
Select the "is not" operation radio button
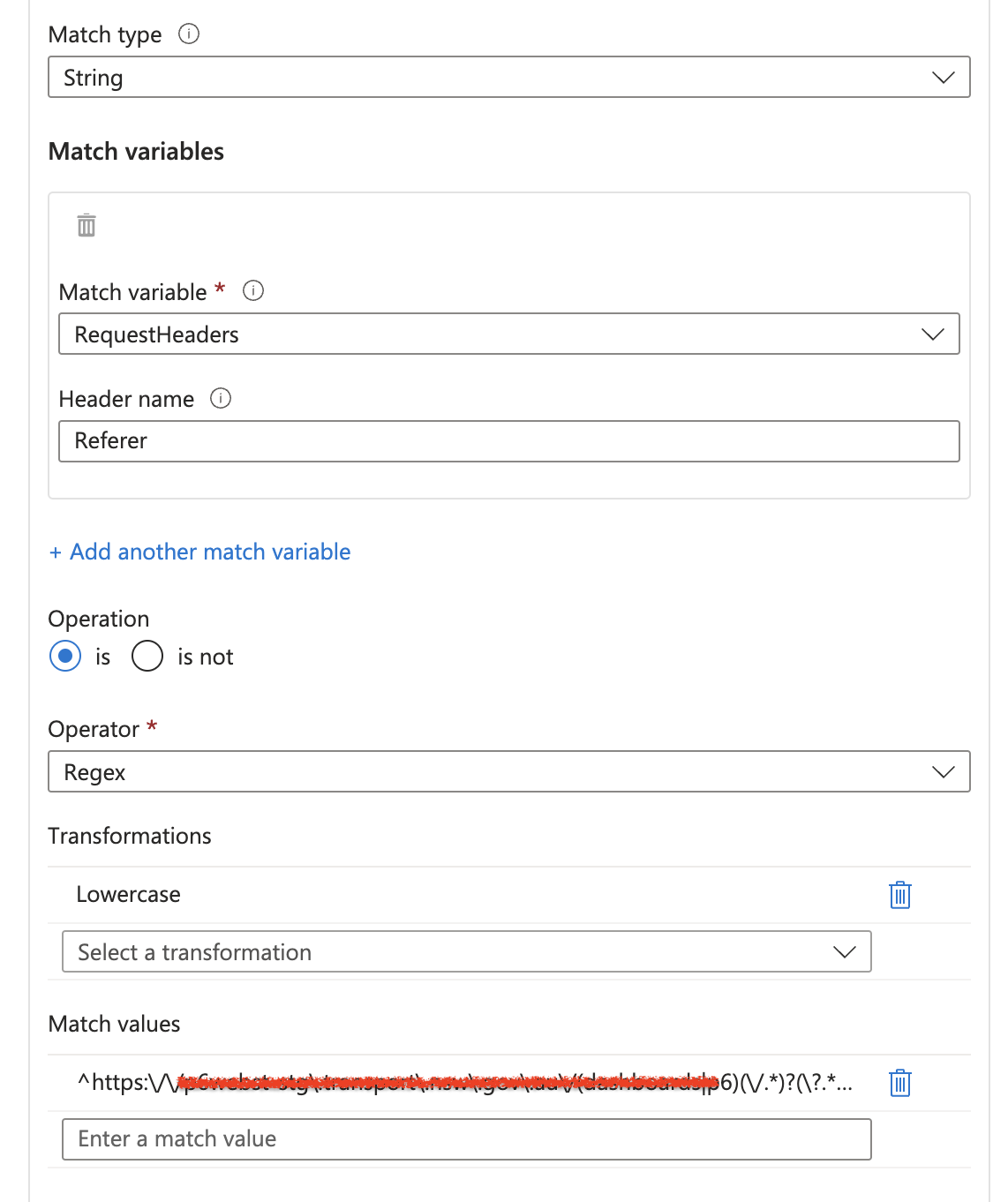pos(147,657)
